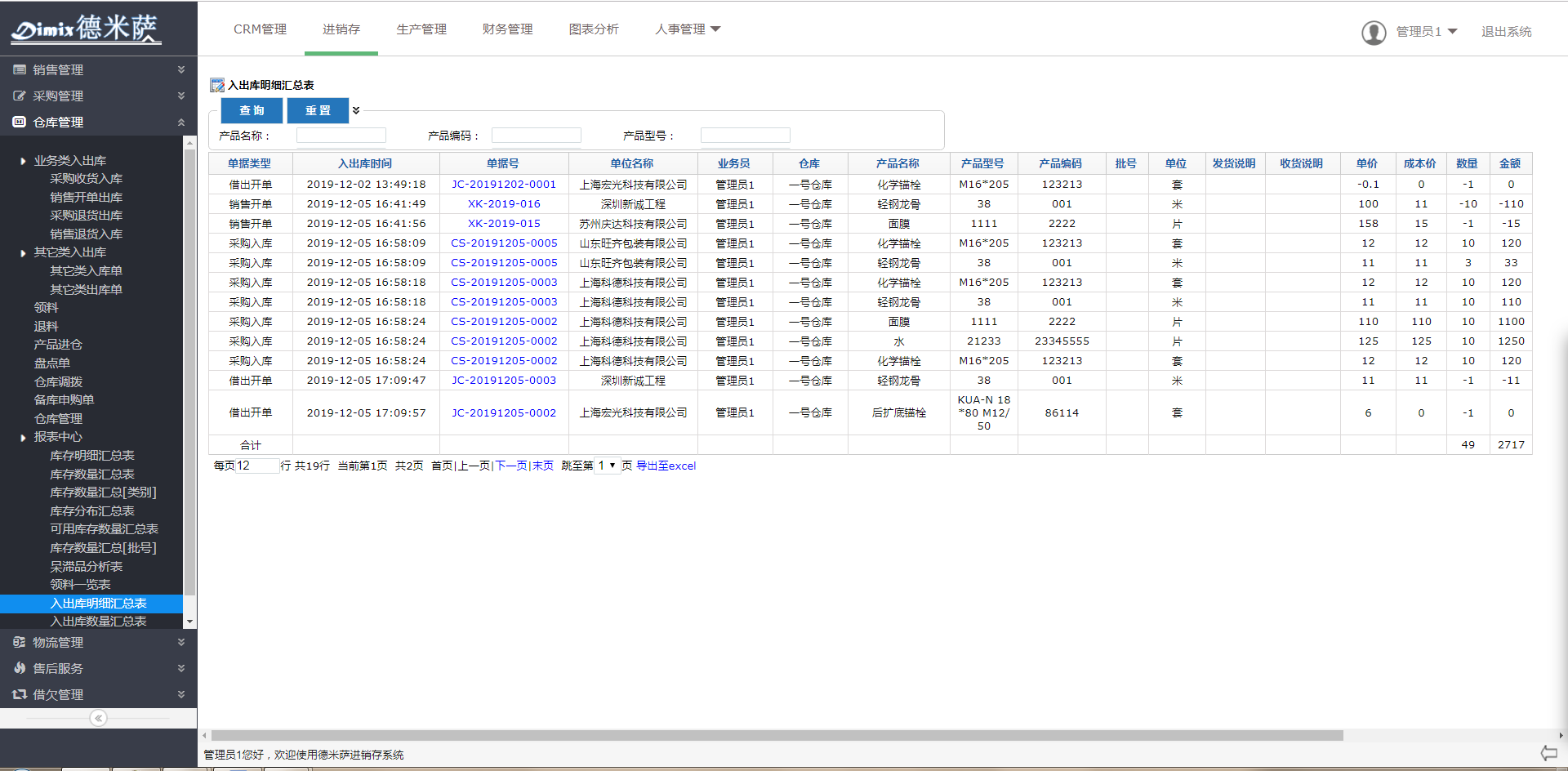Open 盘点单 in sidebar
The image size is (1568, 771).
point(51,363)
